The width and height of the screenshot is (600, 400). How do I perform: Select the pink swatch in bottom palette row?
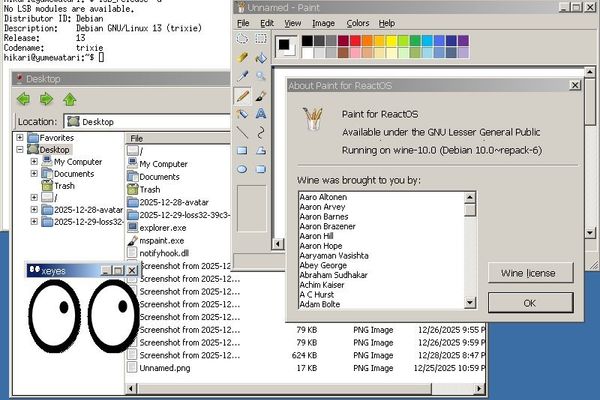355,52
